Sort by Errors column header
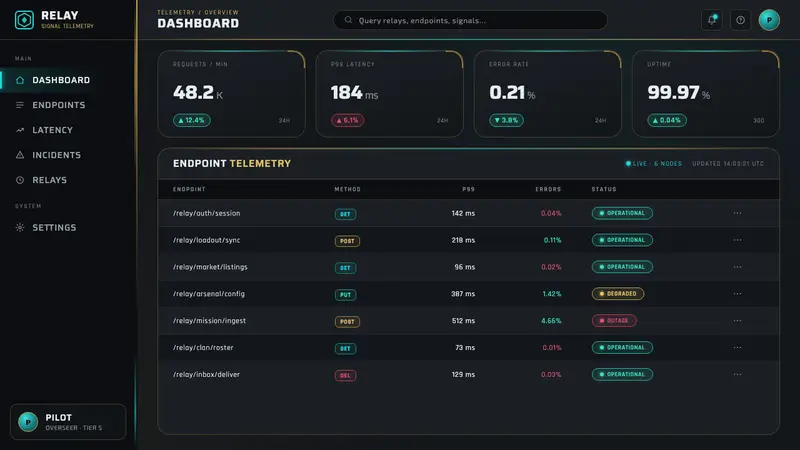Image resolution: width=800 pixels, height=450 pixels. click(548, 189)
